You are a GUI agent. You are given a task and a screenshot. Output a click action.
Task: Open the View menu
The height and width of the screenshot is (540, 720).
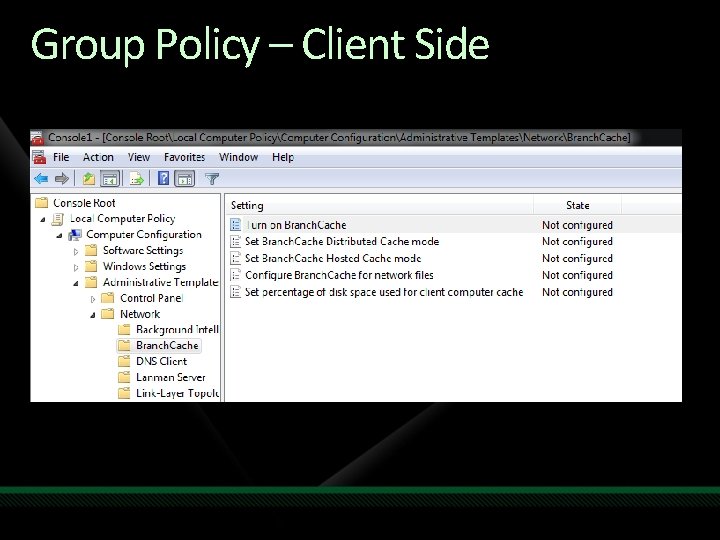pos(139,158)
